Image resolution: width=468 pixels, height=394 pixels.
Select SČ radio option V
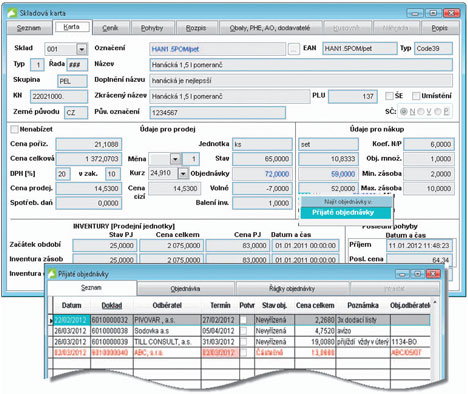[x=420, y=112]
